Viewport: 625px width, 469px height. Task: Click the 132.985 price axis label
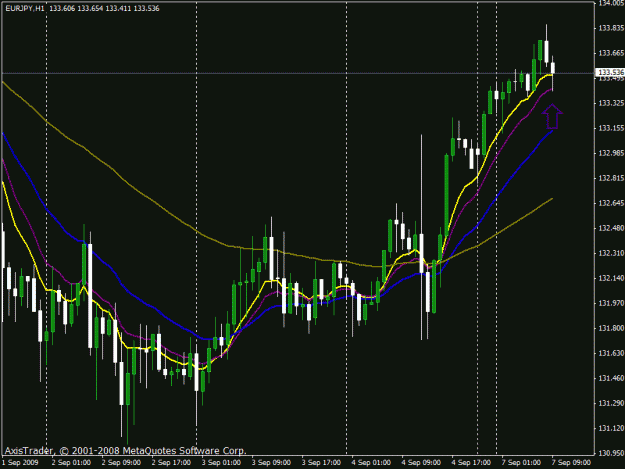[x=611, y=153]
